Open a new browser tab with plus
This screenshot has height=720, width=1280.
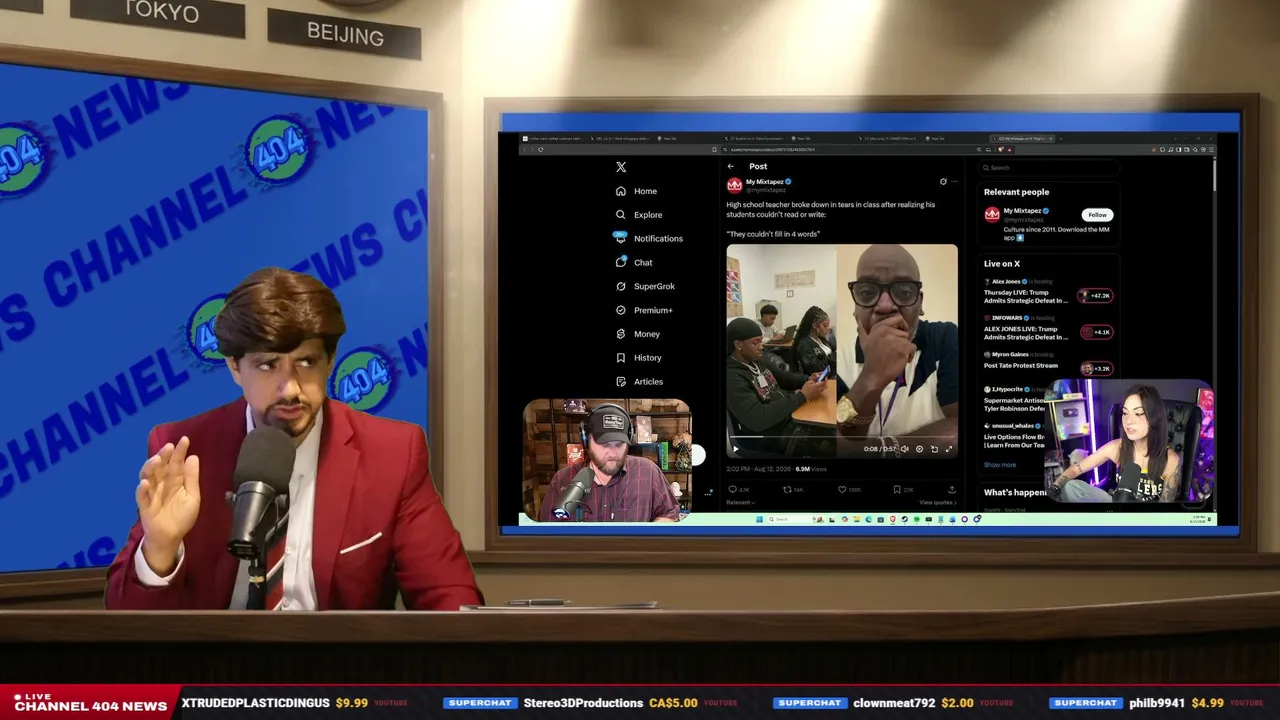pyautogui.click(x=1061, y=138)
